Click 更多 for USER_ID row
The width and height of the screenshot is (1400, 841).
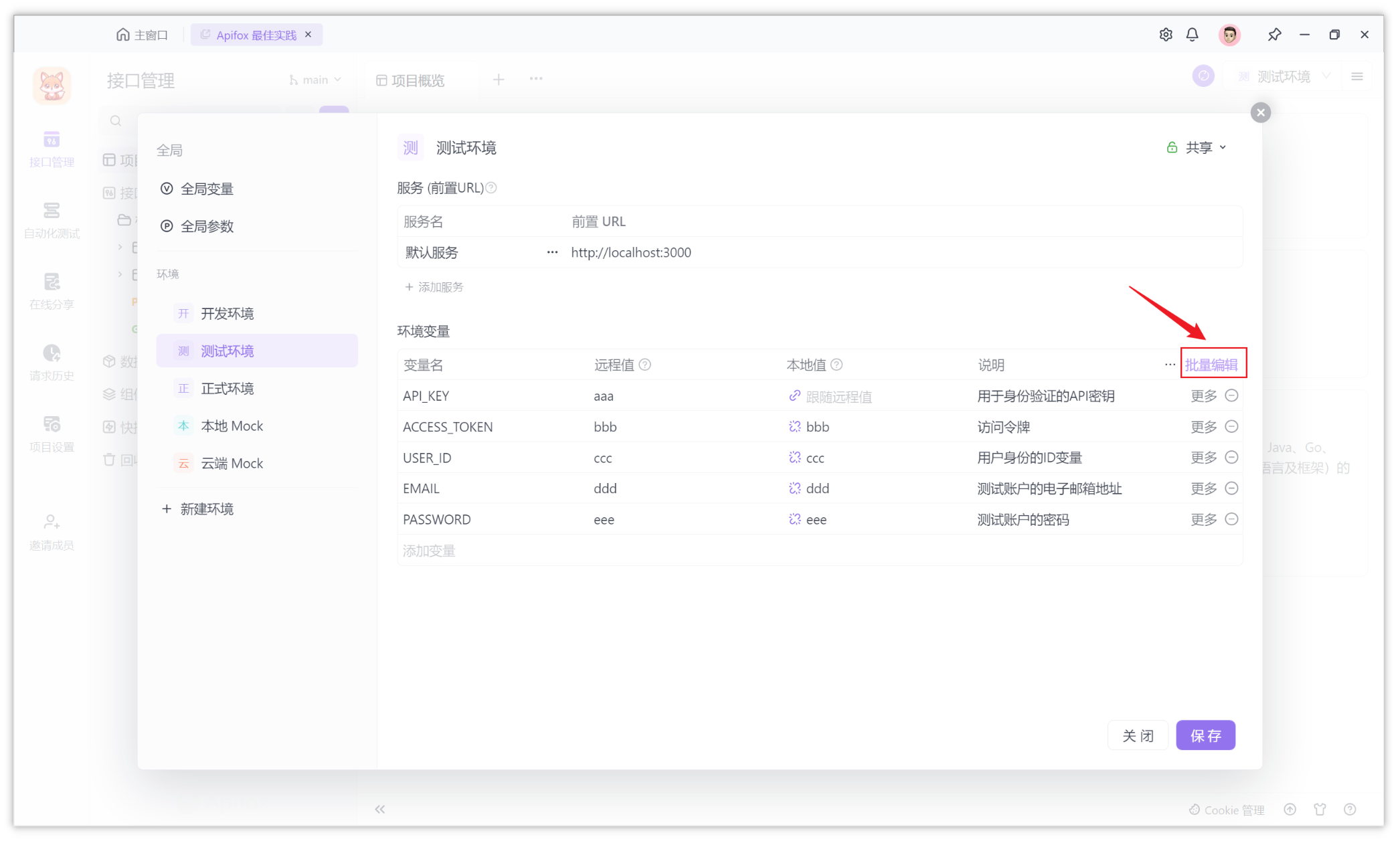1204,458
